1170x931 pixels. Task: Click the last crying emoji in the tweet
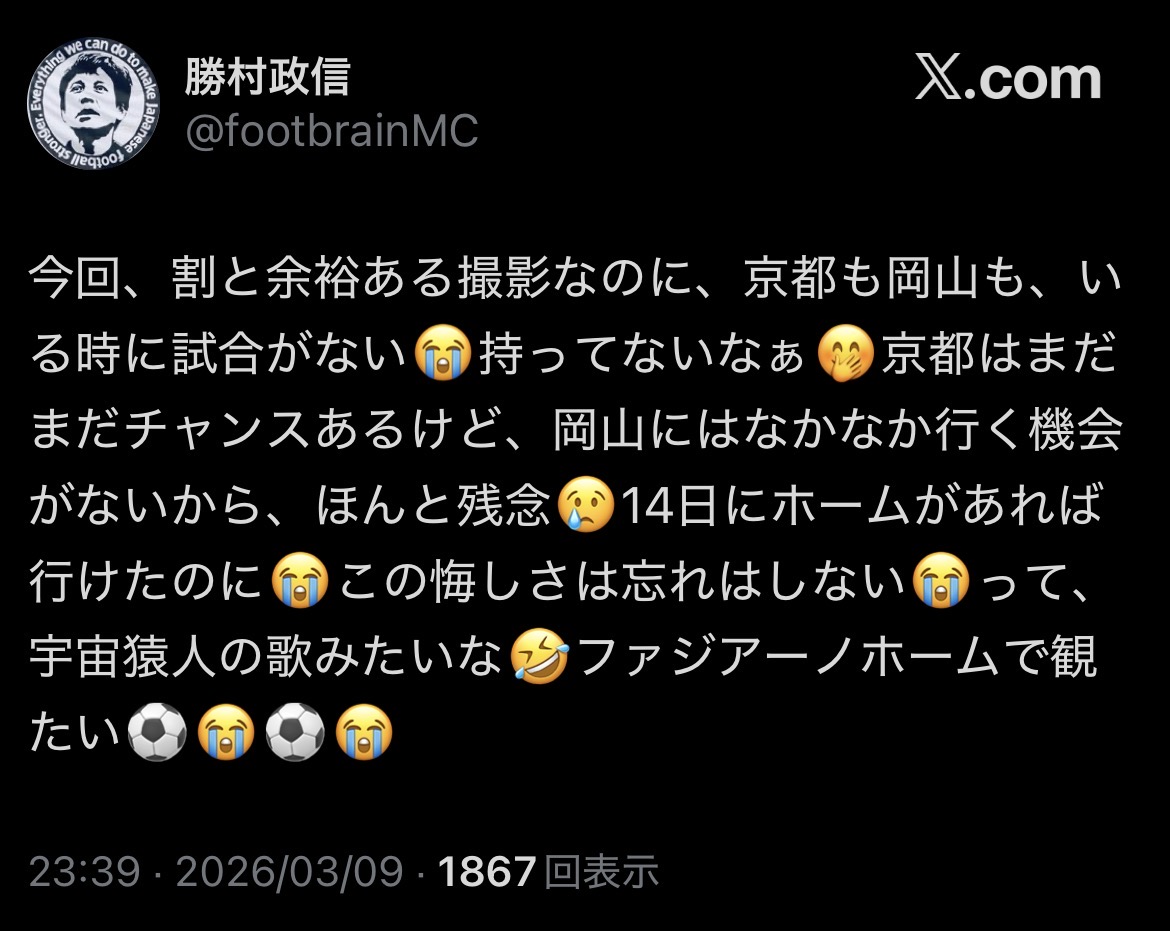coord(364,732)
